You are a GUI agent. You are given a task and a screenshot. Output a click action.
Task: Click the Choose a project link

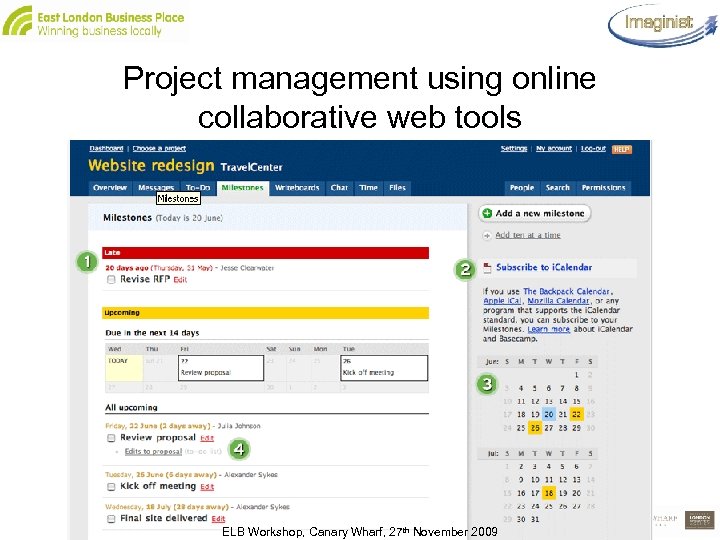tap(159, 148)
